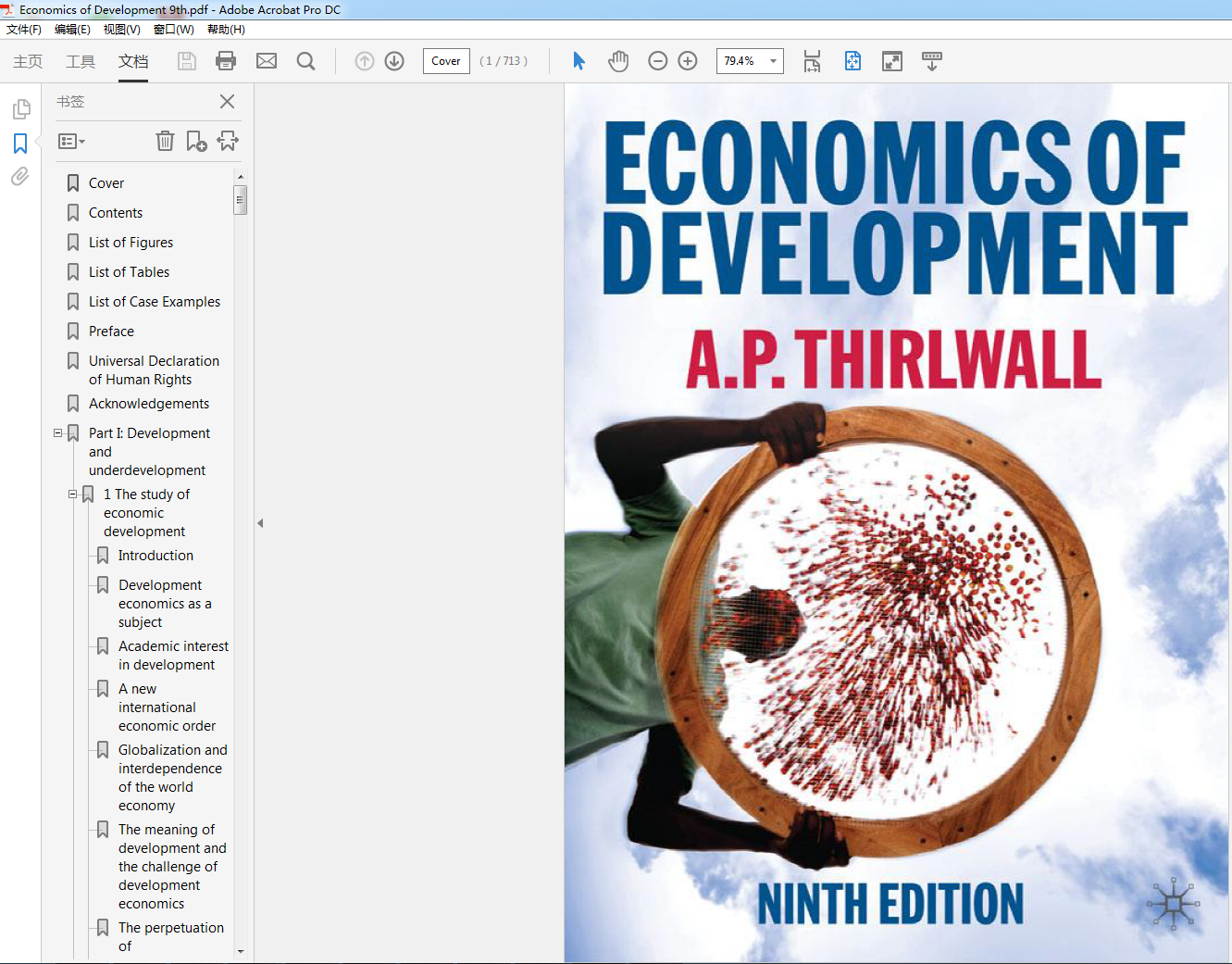Open Read mode keyboard-arrow icon
The image size is (1232, 964).
click(x=932, y=61)
